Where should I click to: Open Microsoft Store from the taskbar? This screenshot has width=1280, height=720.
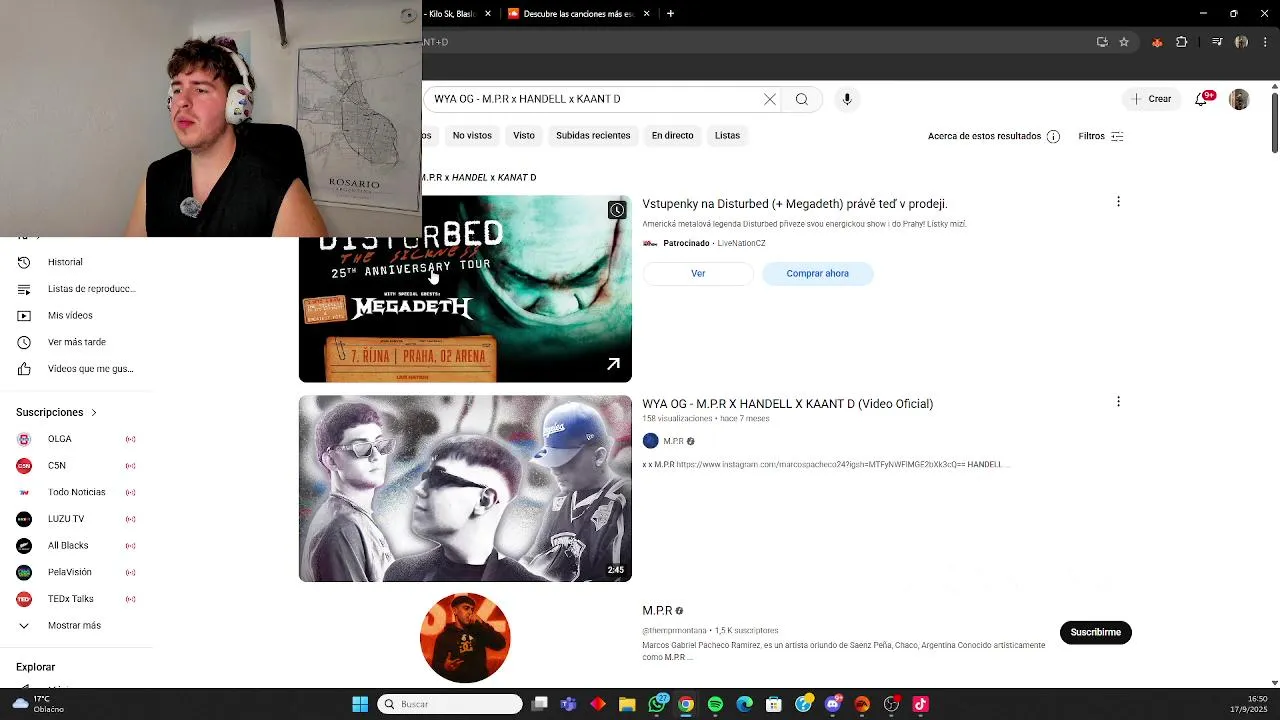[x=774, y=704]
